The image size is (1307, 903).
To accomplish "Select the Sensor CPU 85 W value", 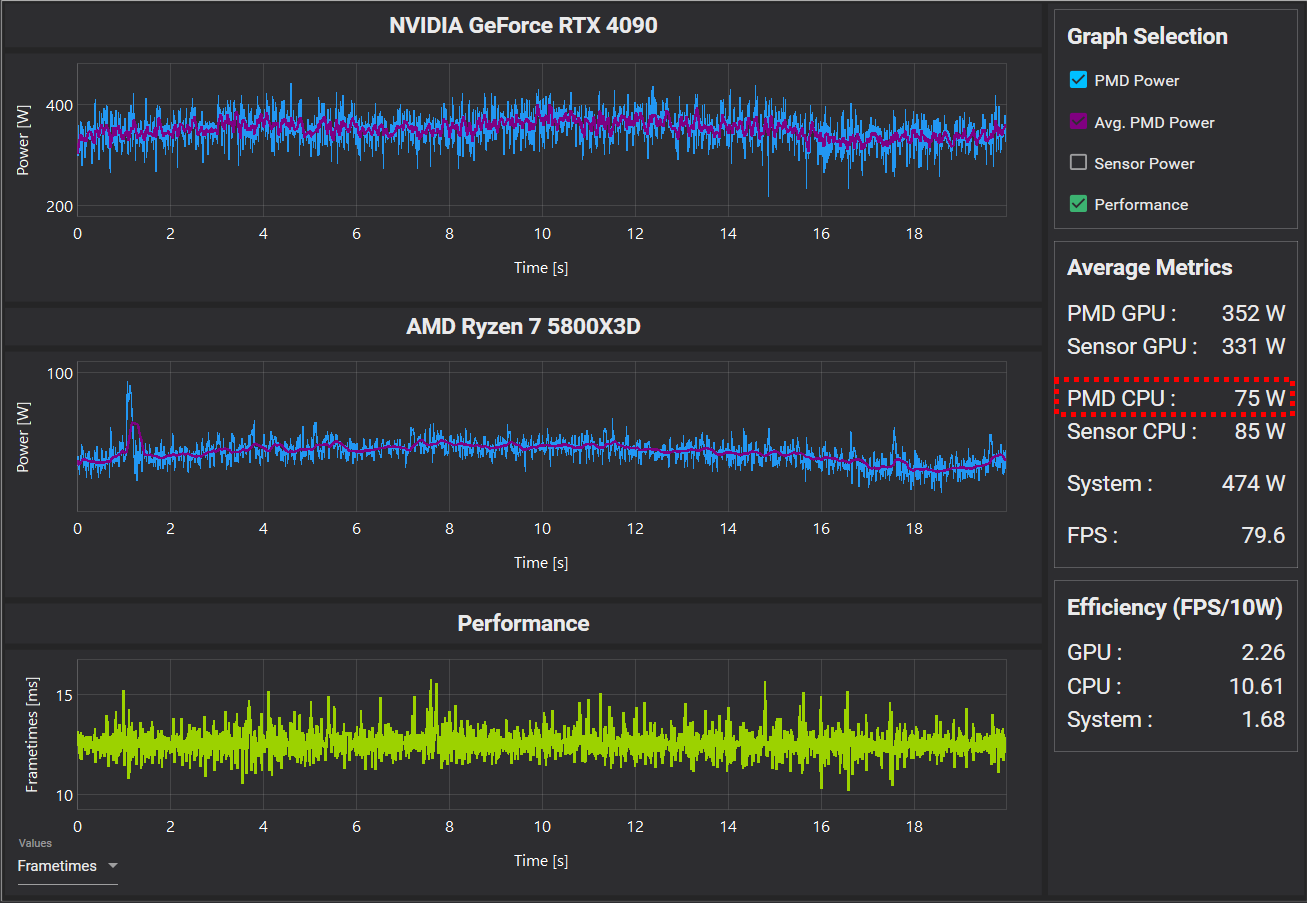I will (x=1260, y=432).
